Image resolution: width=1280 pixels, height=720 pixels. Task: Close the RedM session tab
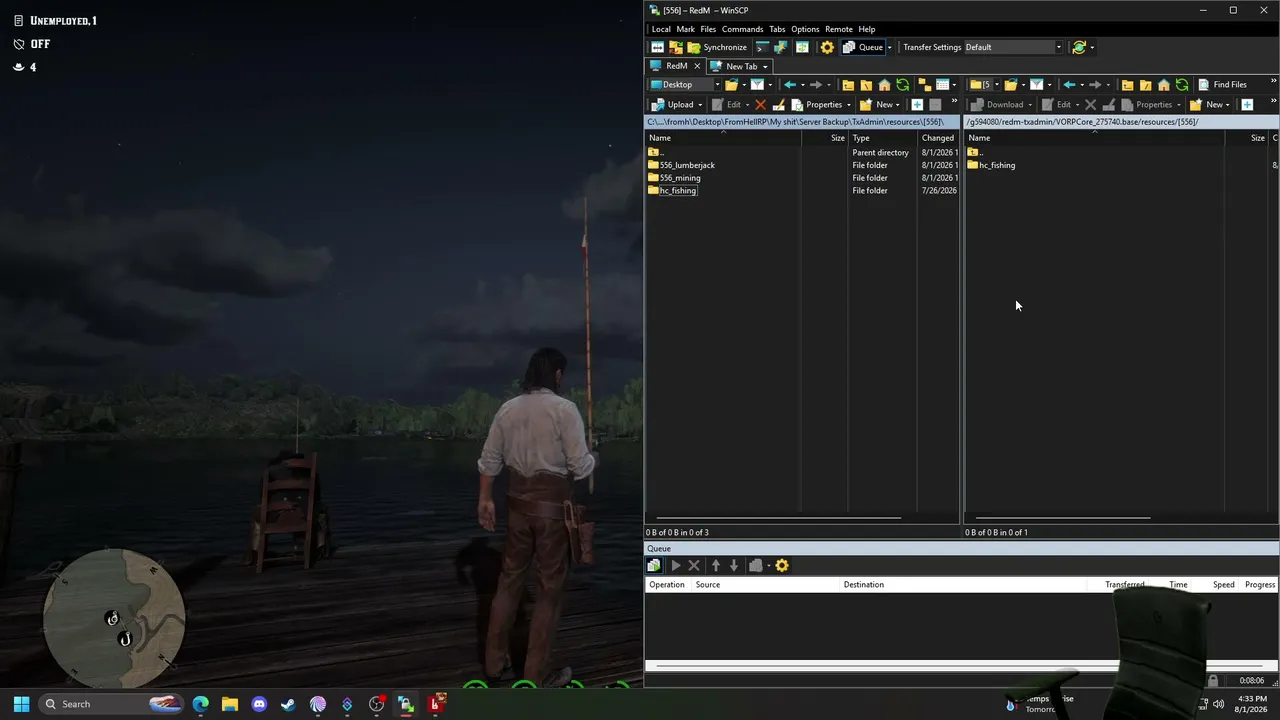pyautogui.click(x=697, y=66)
